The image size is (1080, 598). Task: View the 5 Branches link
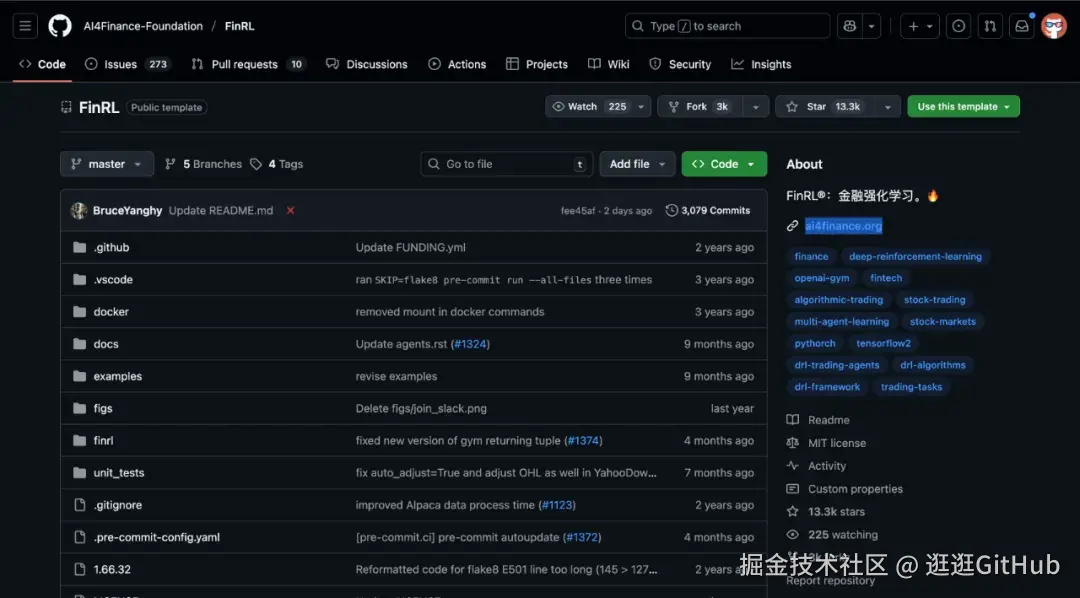pos(203,164)
